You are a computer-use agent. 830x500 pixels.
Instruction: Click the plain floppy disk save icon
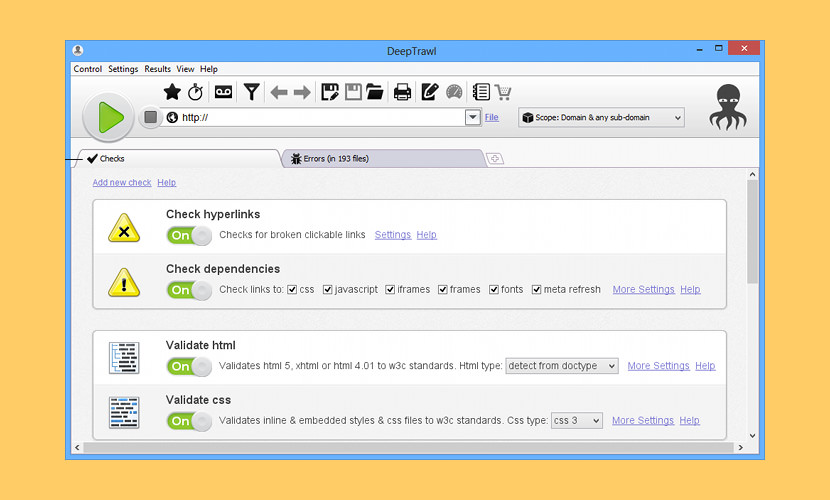353,92
